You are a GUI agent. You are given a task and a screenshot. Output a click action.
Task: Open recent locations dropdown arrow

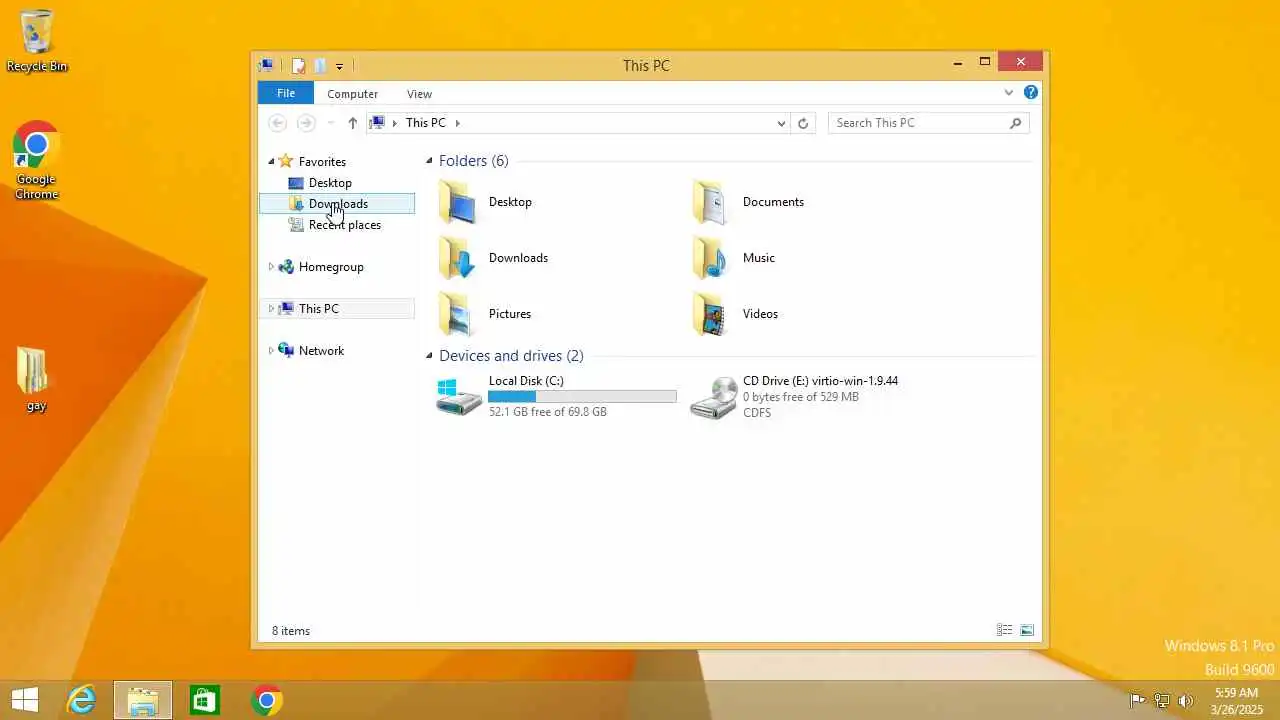[331, 123]
